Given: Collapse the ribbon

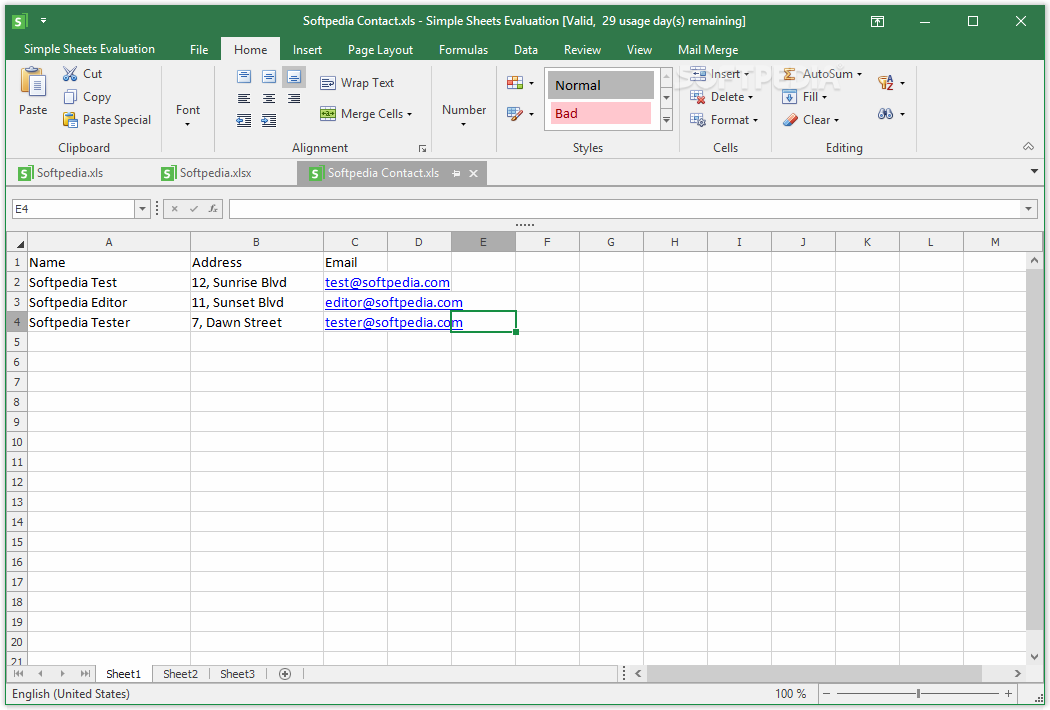Looking at the screenshot, I should pyautogui.click(x=1029, y=147).
